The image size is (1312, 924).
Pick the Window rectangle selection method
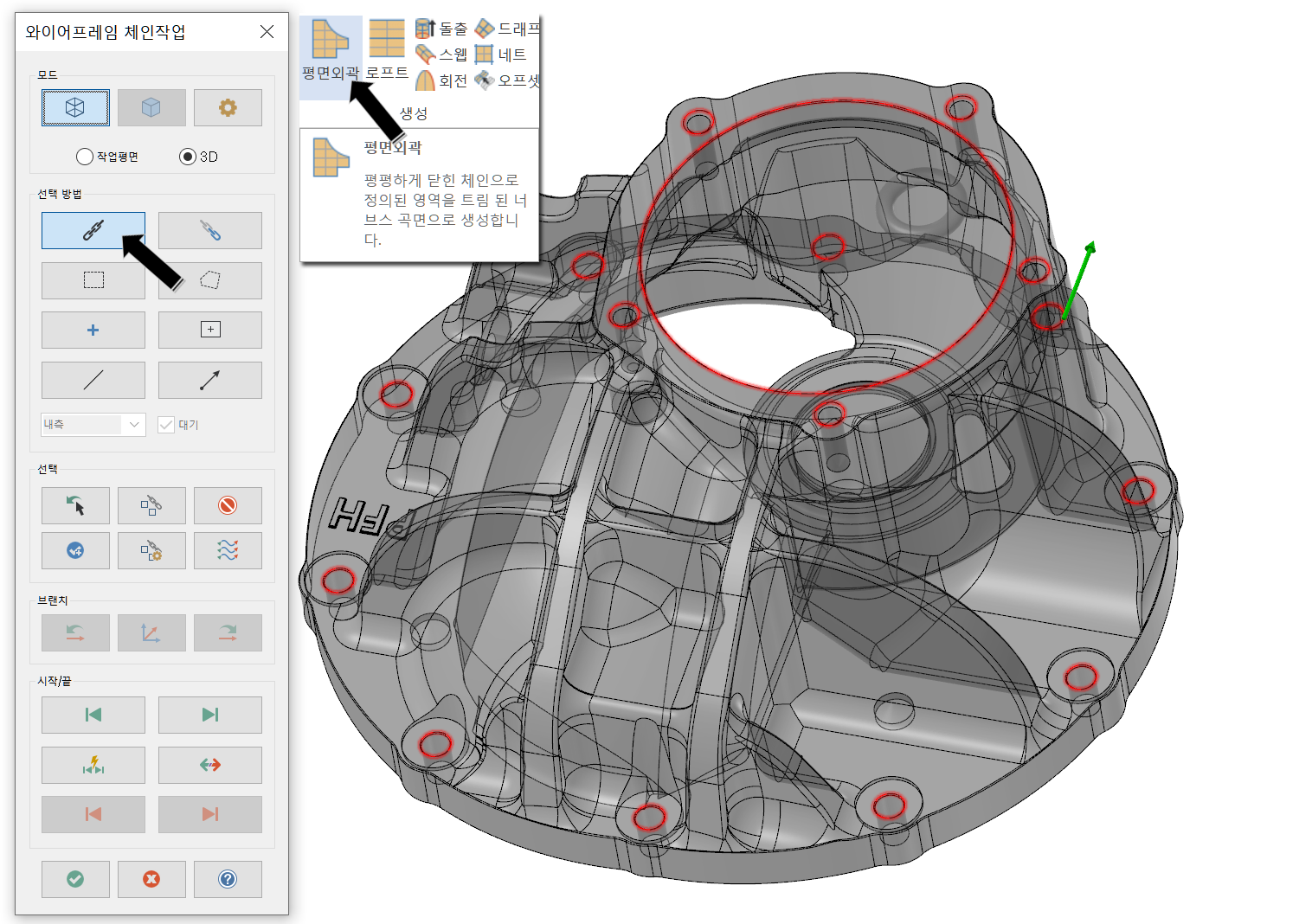point(93,280)
